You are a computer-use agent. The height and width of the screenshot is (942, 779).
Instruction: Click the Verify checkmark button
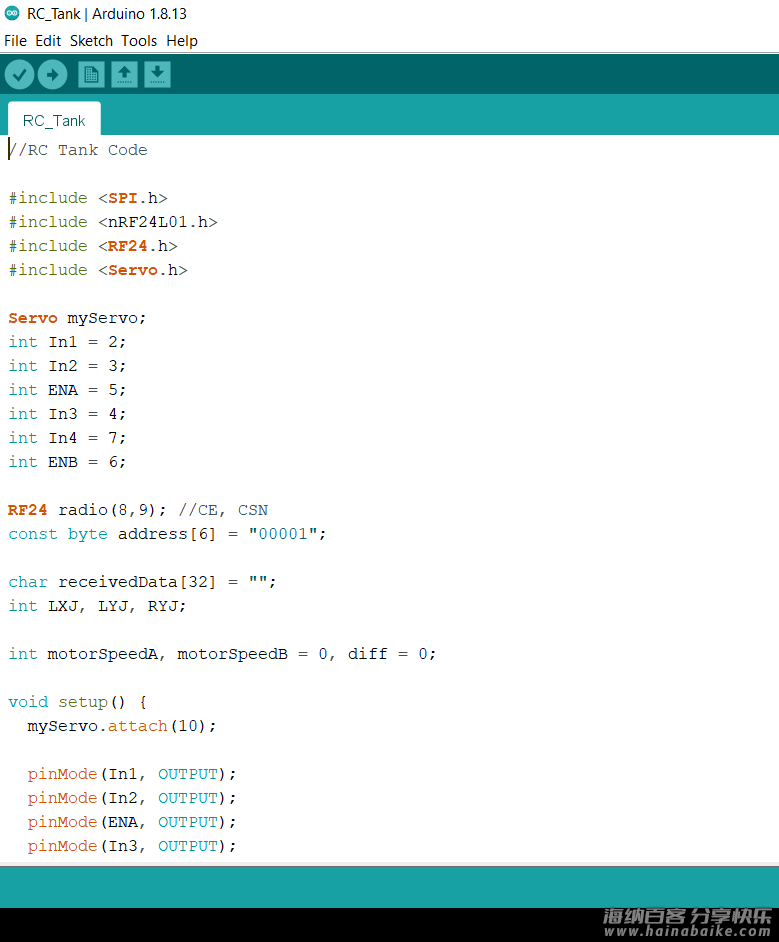point(19,75)
